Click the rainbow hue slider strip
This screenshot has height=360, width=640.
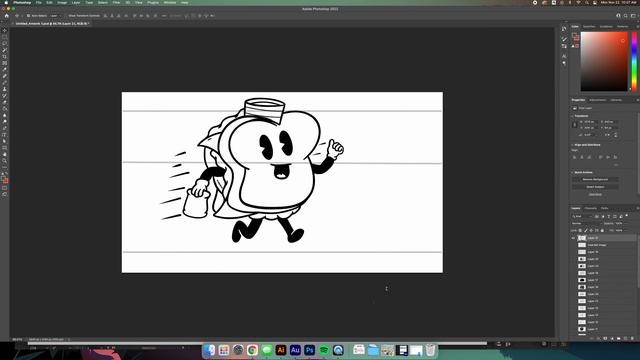(x=634, y=61)
